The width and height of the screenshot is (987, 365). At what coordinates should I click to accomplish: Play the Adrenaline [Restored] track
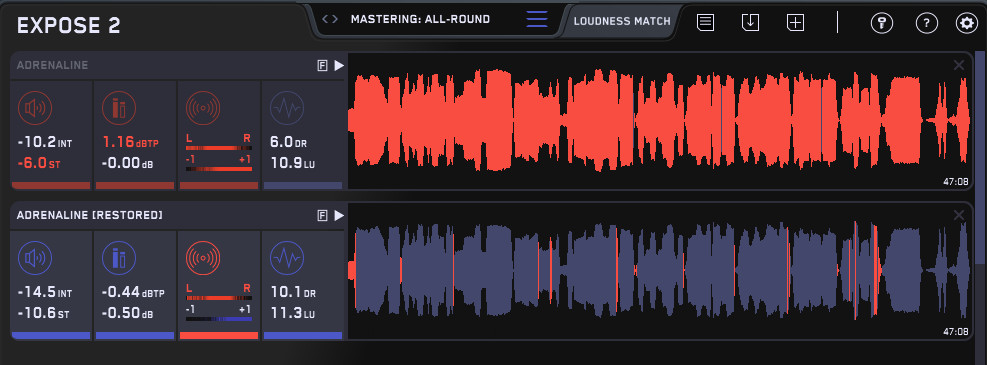[339, 216]
